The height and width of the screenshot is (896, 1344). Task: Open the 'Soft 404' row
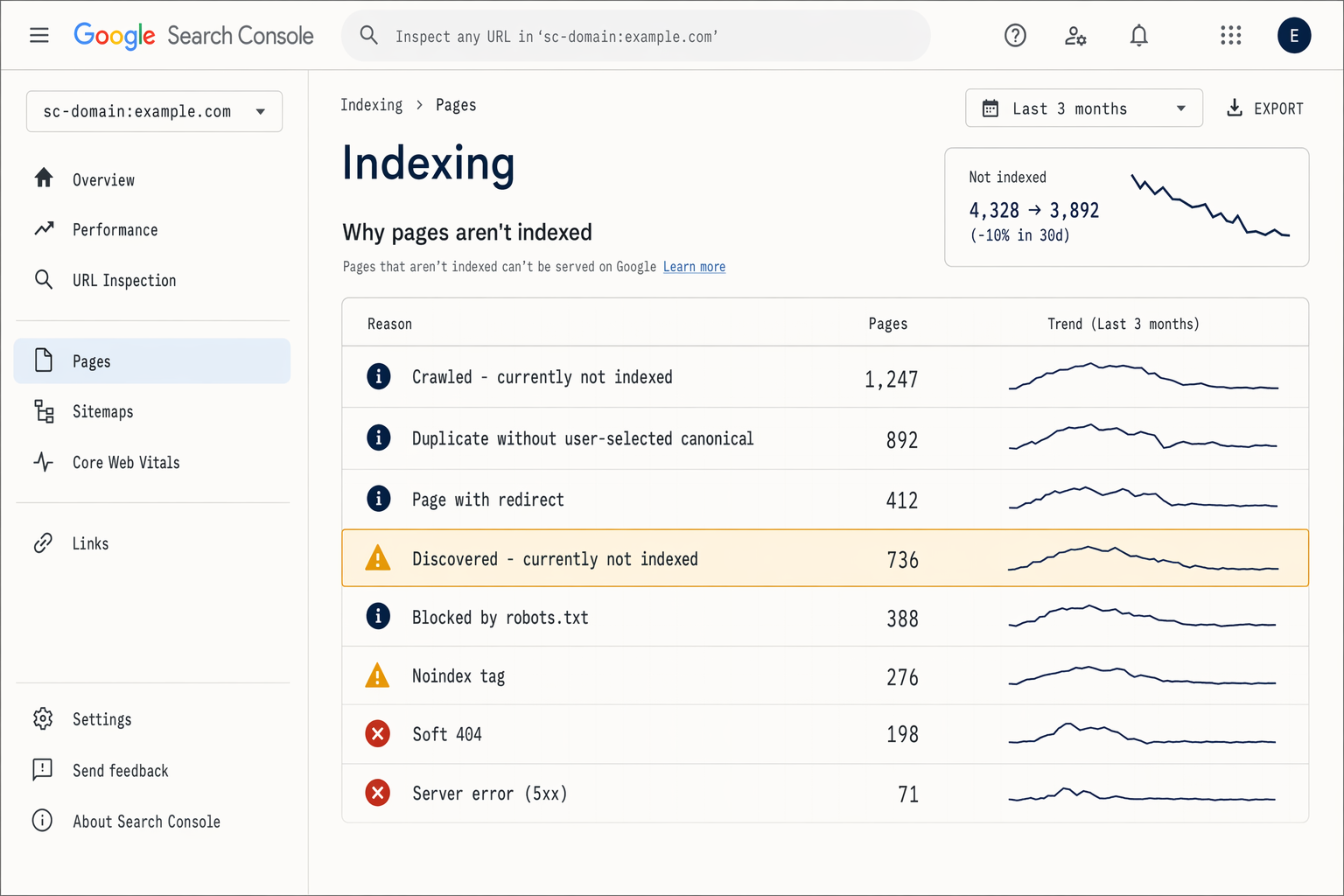pos(825,734)
